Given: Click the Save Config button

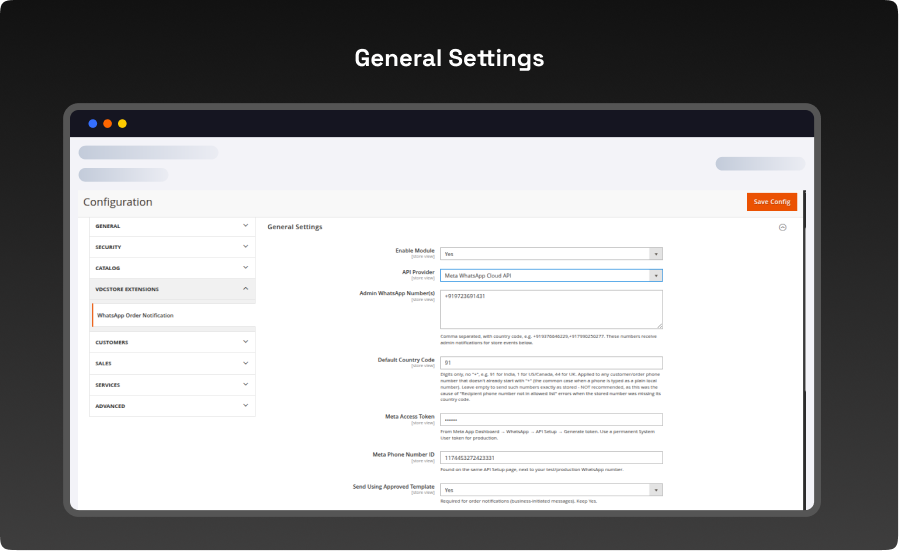Looking at the screenshot, I should point(772,202).
